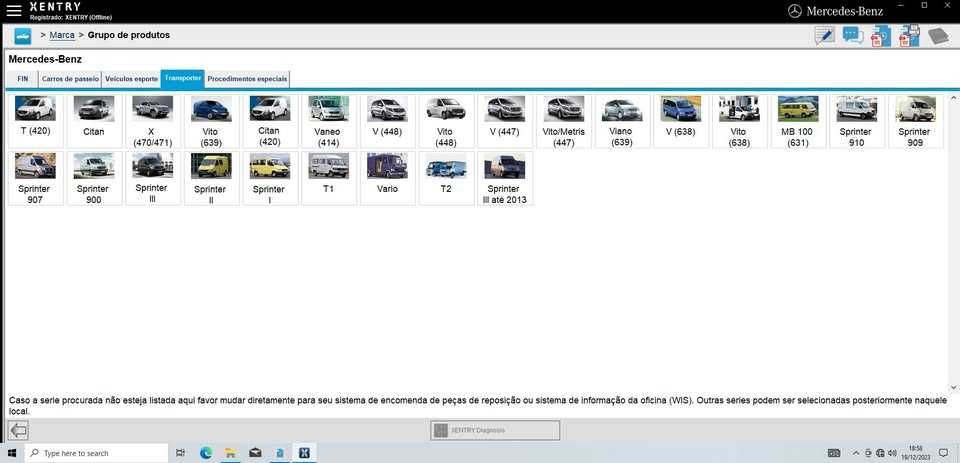Select the Sprinter 909 tile
Screen dimensions: 960x463
[915, 121]
